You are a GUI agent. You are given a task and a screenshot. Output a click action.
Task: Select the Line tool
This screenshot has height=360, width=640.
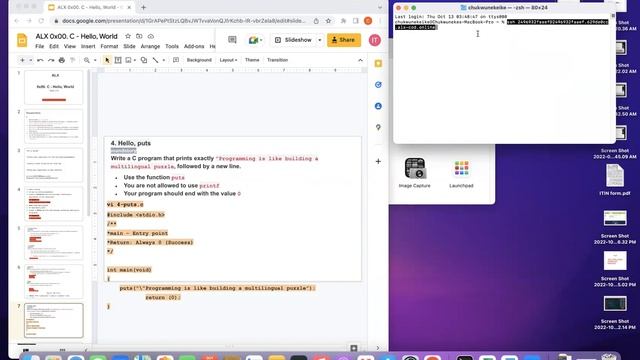[156, 60]
